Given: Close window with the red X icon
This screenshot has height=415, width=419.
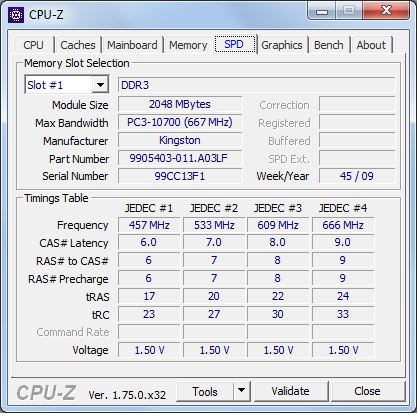Looking at the screenshot, I should click(386, 11).
